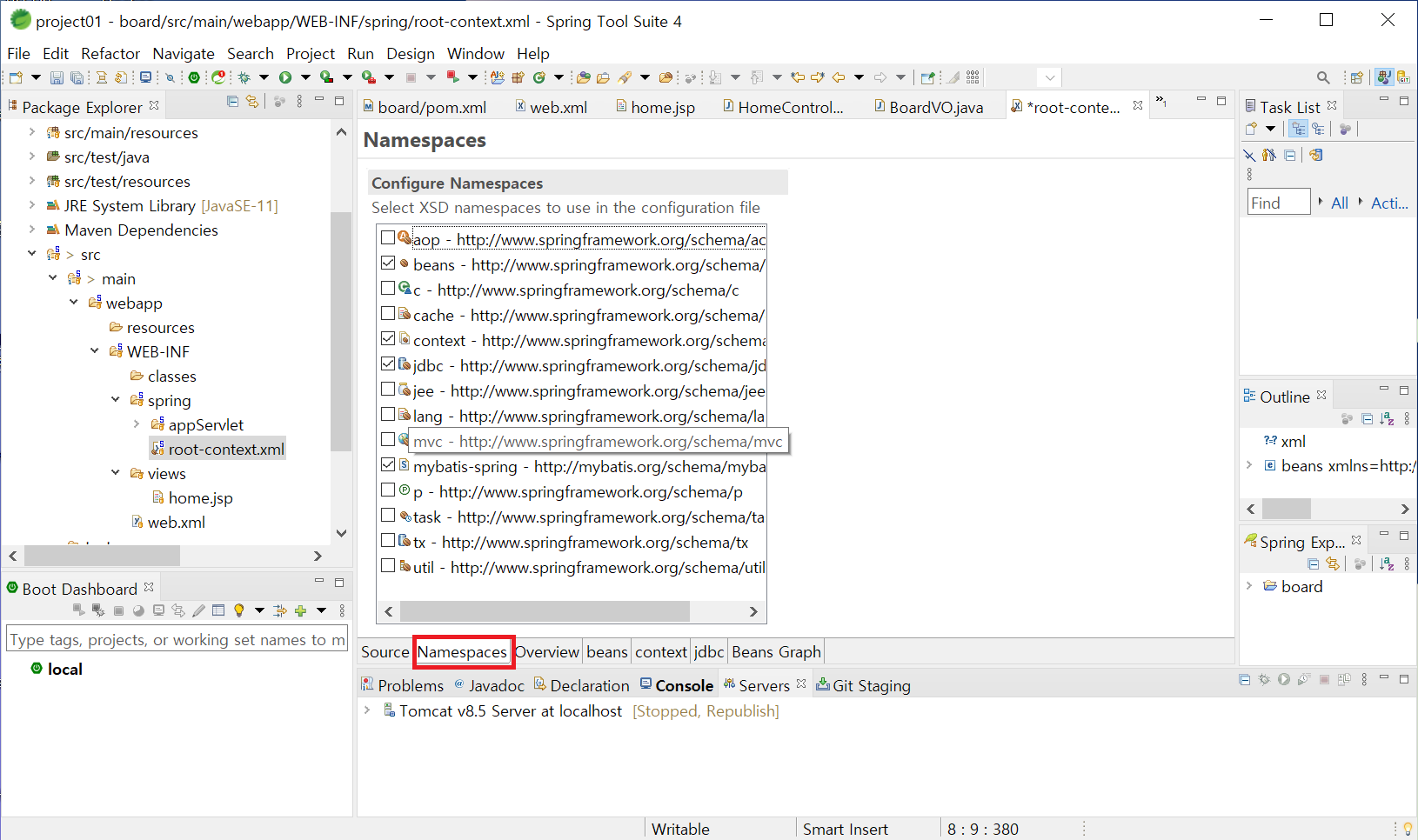Click the Relaunch icon with the red badge
1418x840 pixels.
click(218, 77)
